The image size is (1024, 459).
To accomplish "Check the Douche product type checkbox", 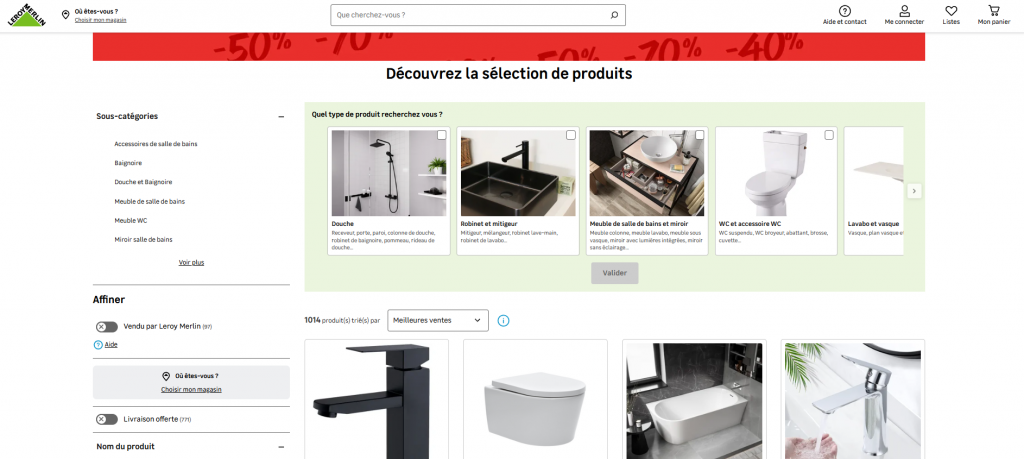I will (441, 135).
